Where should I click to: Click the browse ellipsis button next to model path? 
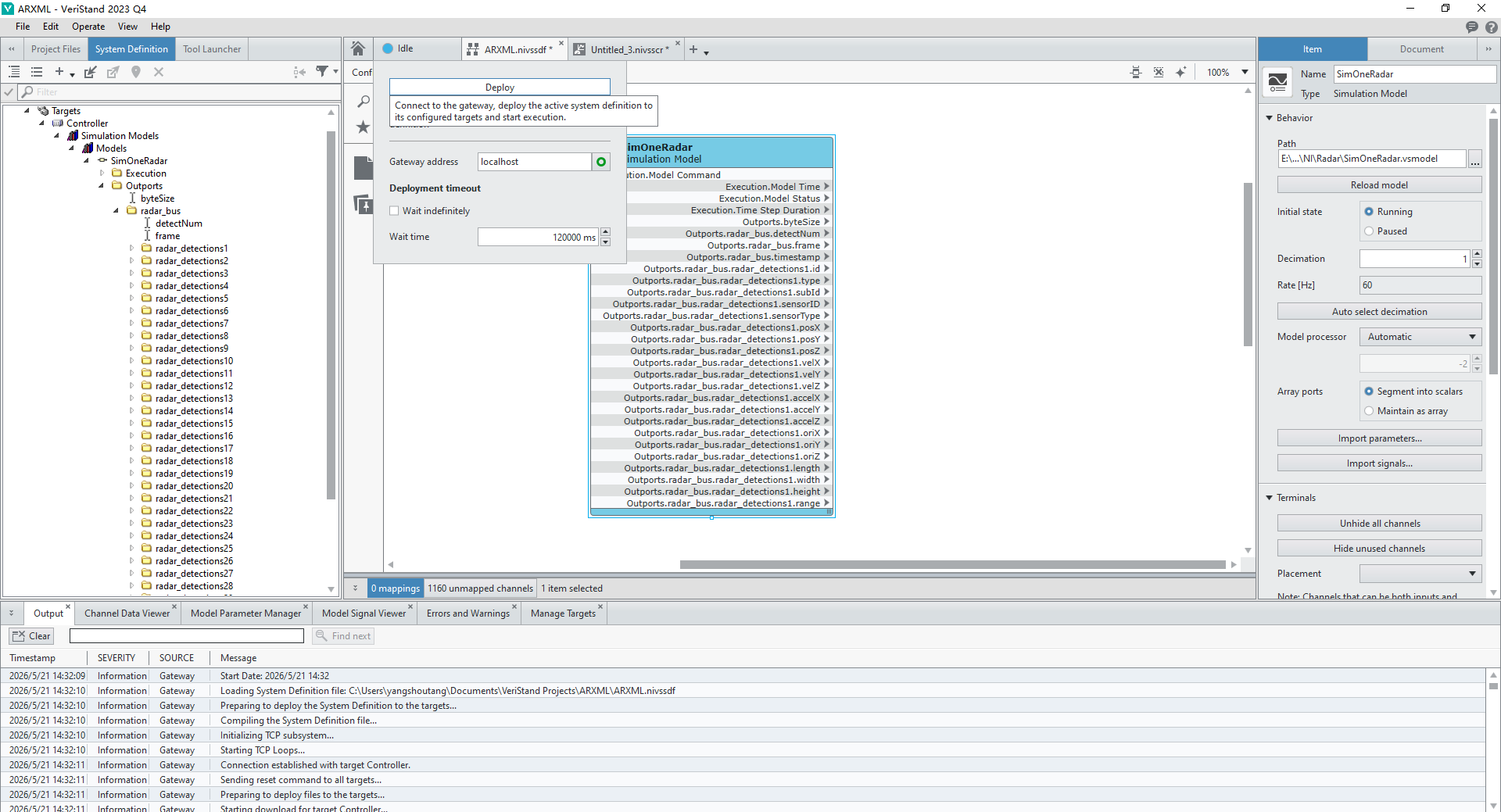click(1475, 159)
